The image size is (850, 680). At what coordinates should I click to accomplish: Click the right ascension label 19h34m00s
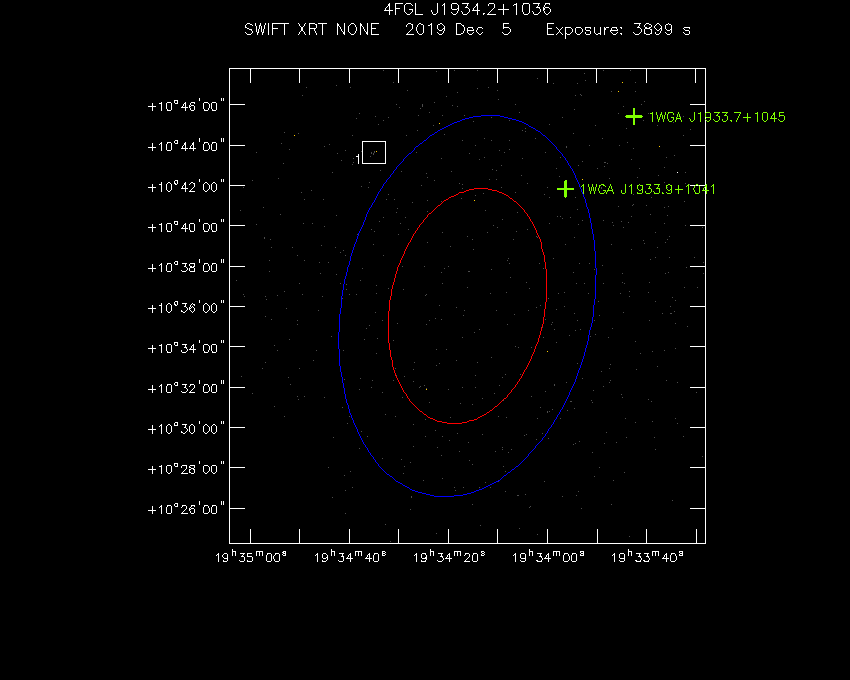(x=549, y=557)
